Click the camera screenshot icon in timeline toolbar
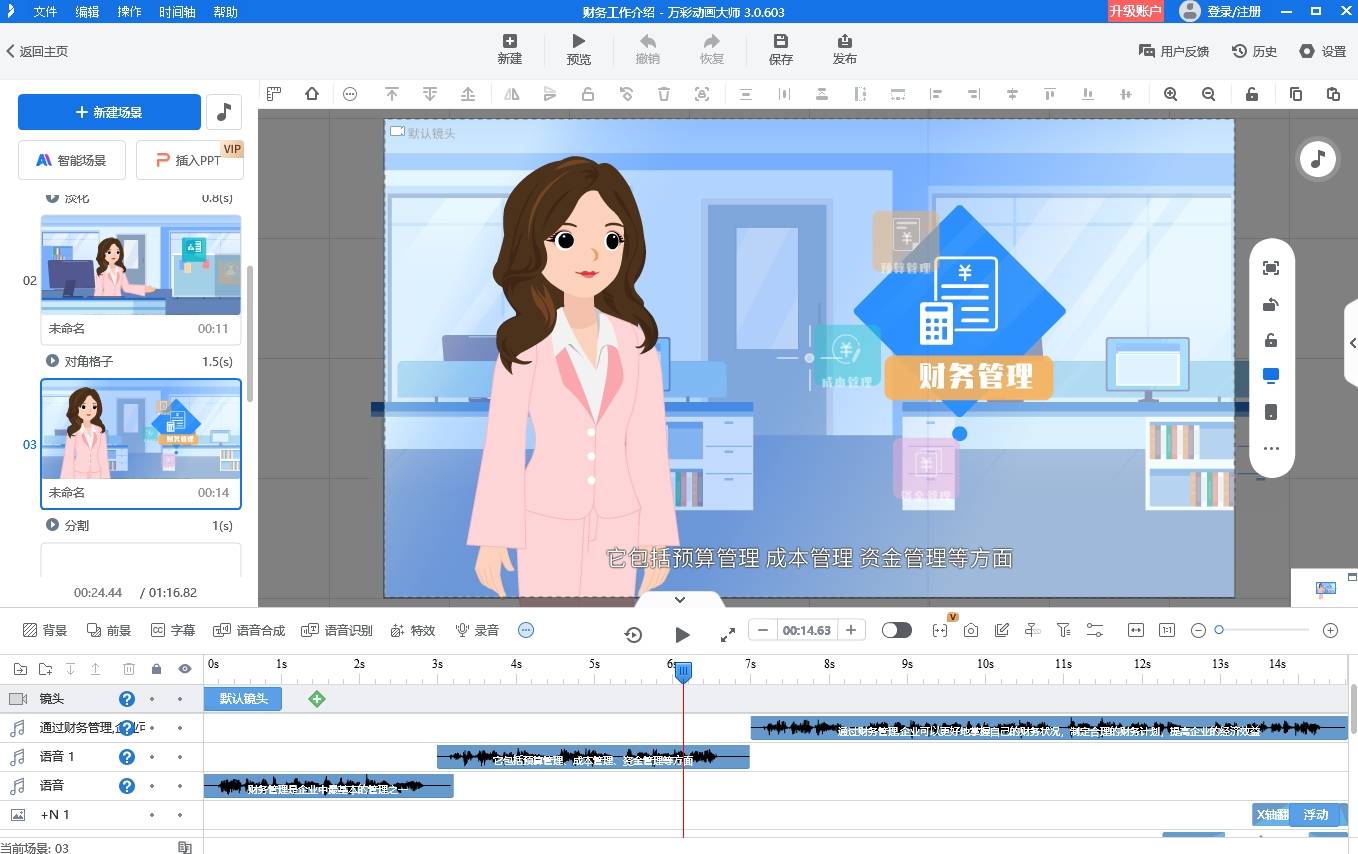This screenshot has width=1358, height=854. [x=971, y=630]
